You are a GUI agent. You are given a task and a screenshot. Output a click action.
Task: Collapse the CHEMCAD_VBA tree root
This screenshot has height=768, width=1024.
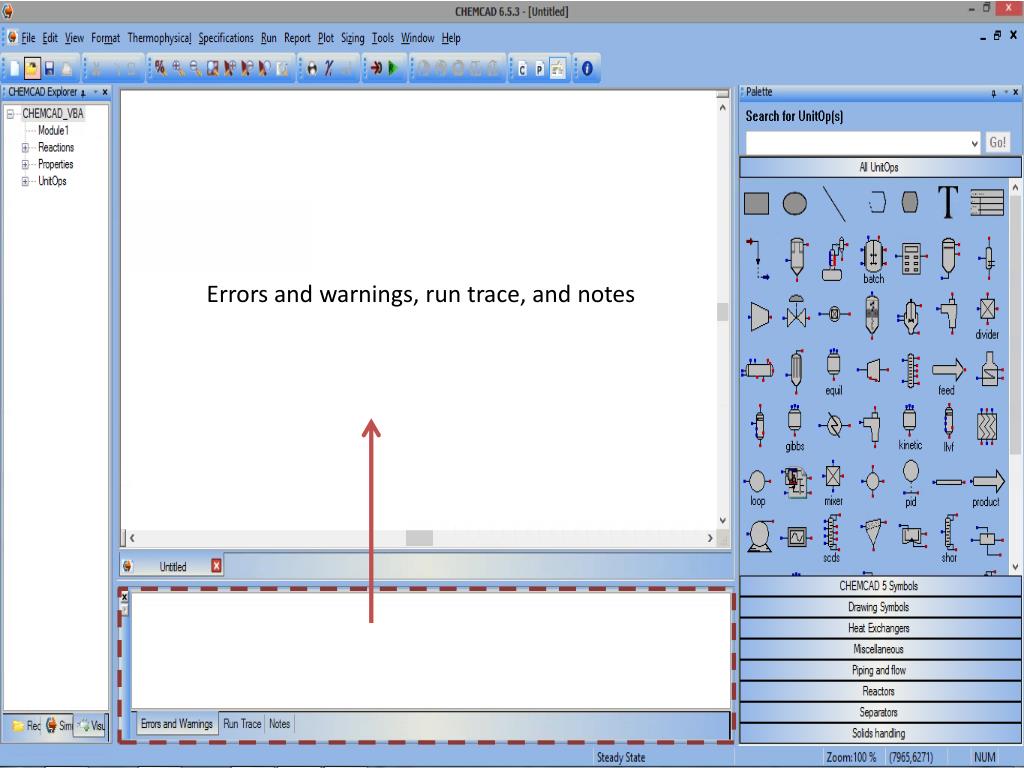10,114
